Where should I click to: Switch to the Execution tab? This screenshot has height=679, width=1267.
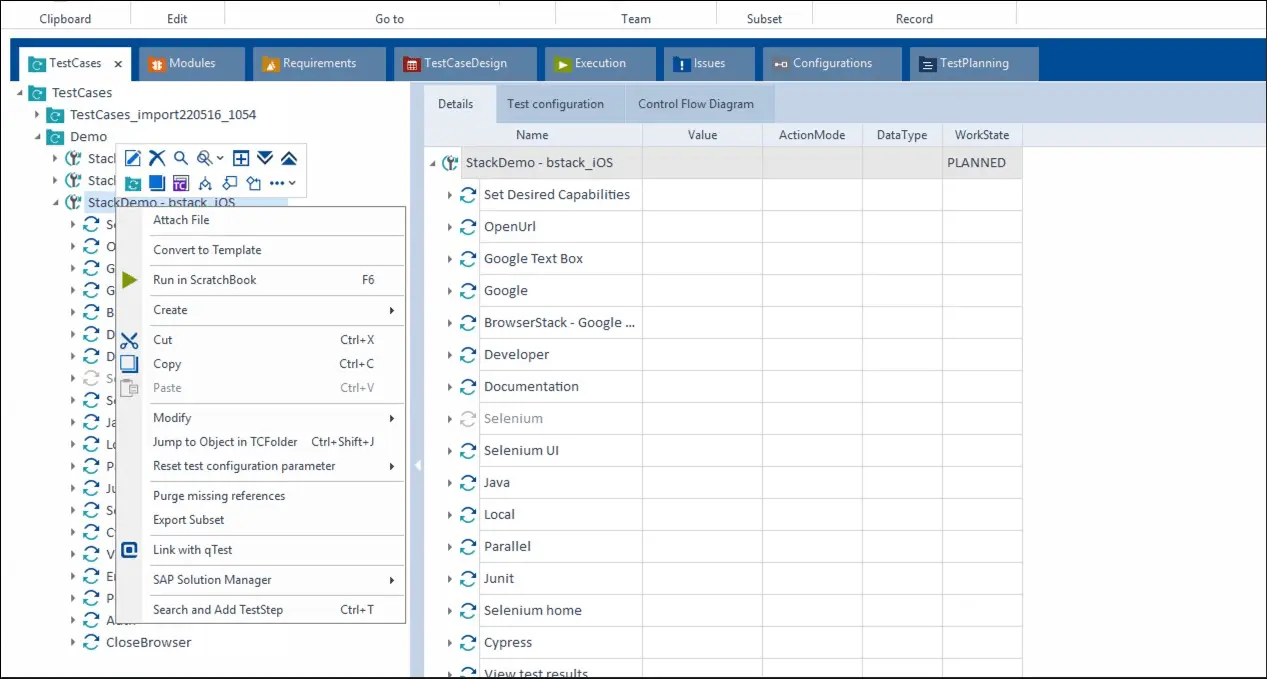coord(599,63)
